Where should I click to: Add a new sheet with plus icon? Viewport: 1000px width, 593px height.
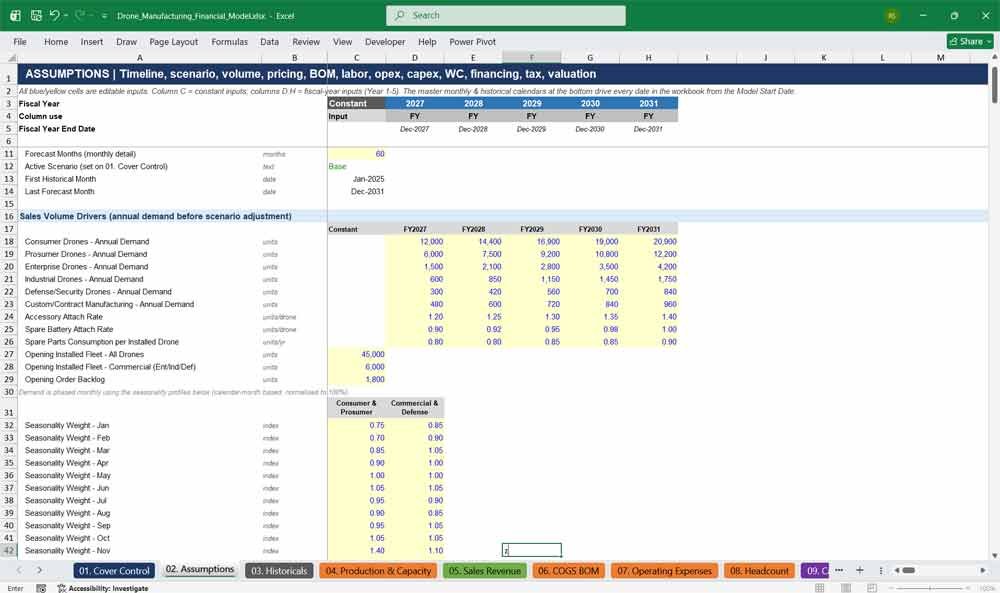tap(860, 570)
